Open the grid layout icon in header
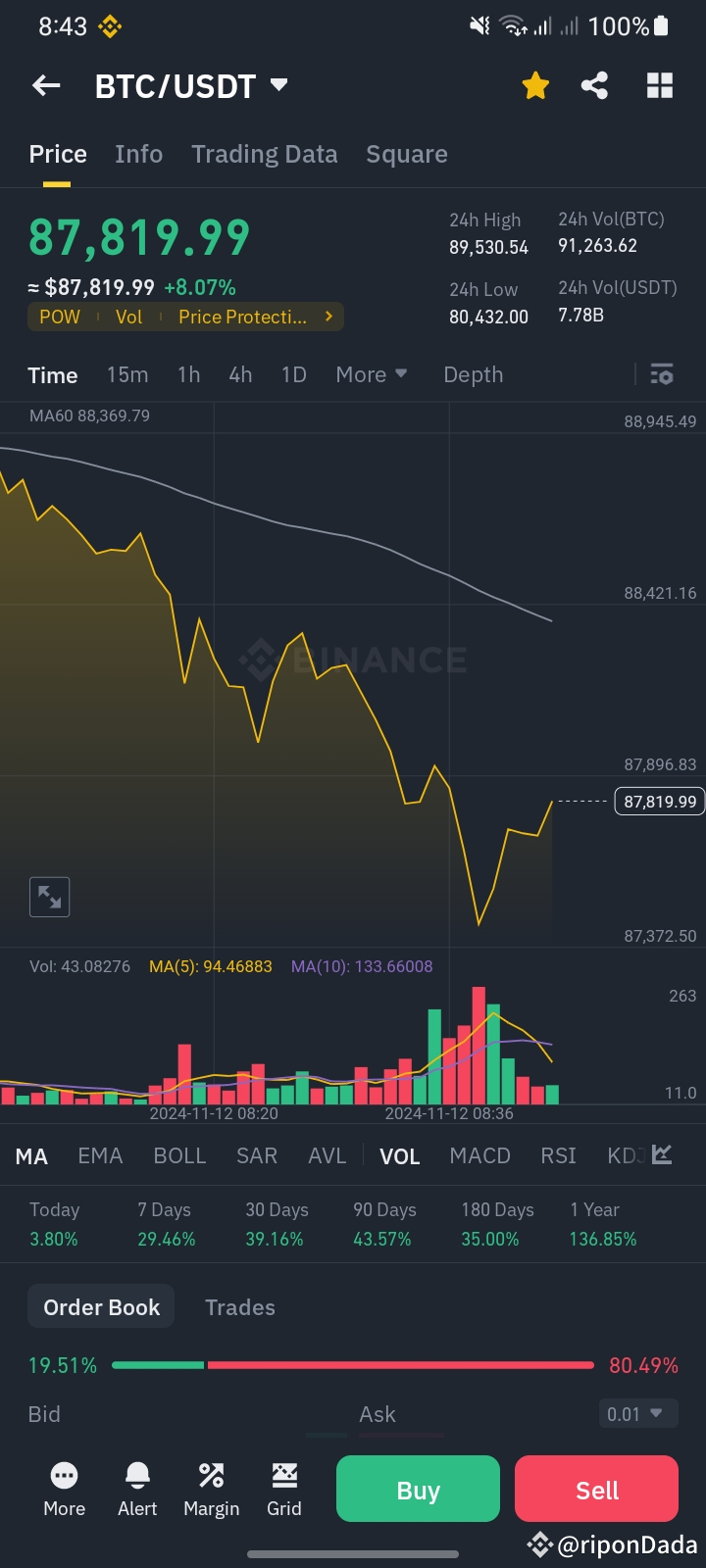 click(660, 86)
